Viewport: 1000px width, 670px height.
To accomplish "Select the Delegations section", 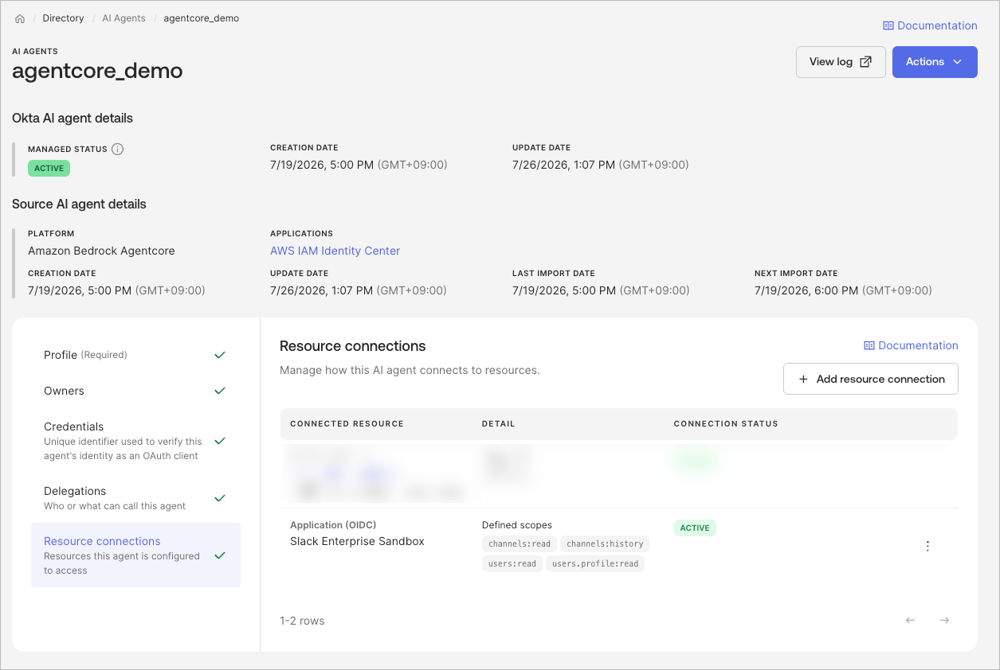I will pos(135,498).
